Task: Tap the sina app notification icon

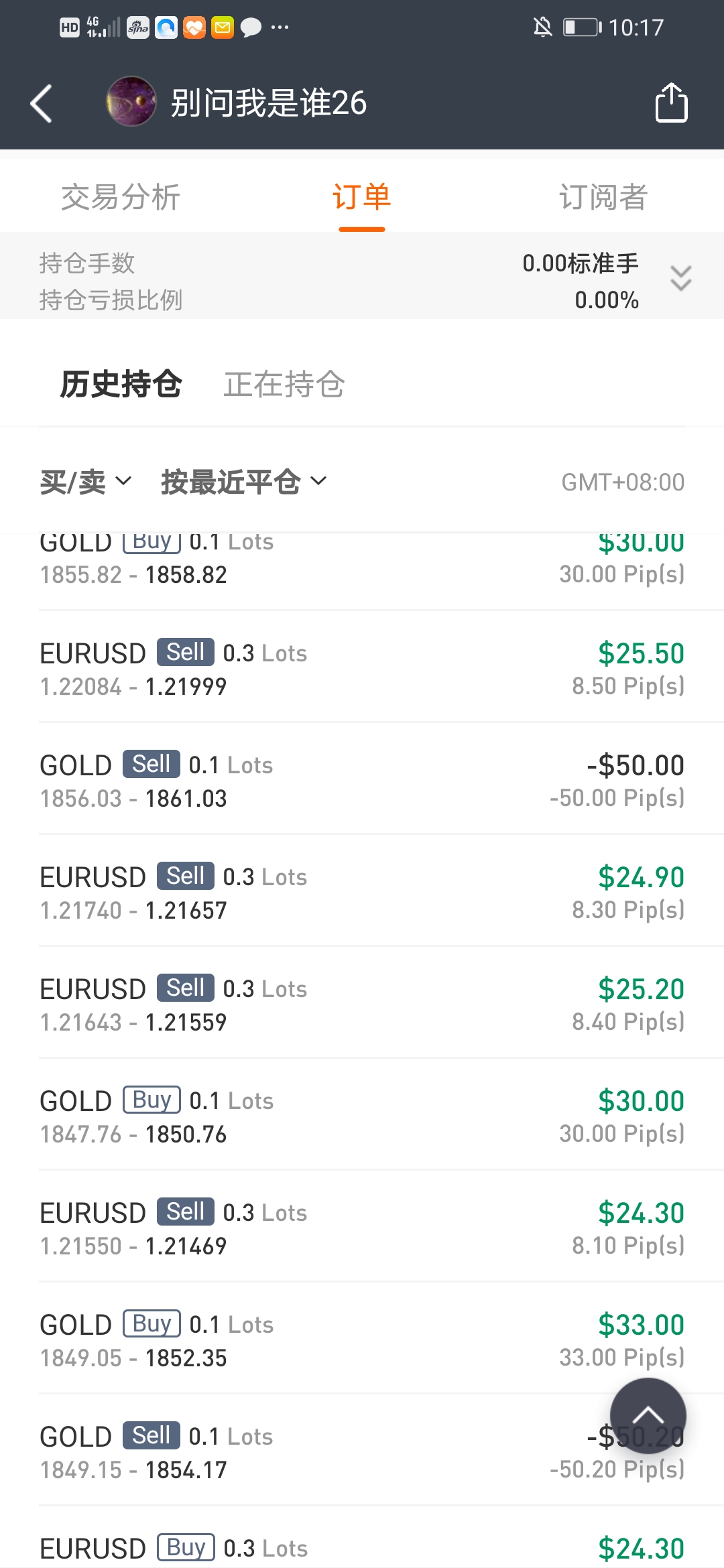Action: 138,27
